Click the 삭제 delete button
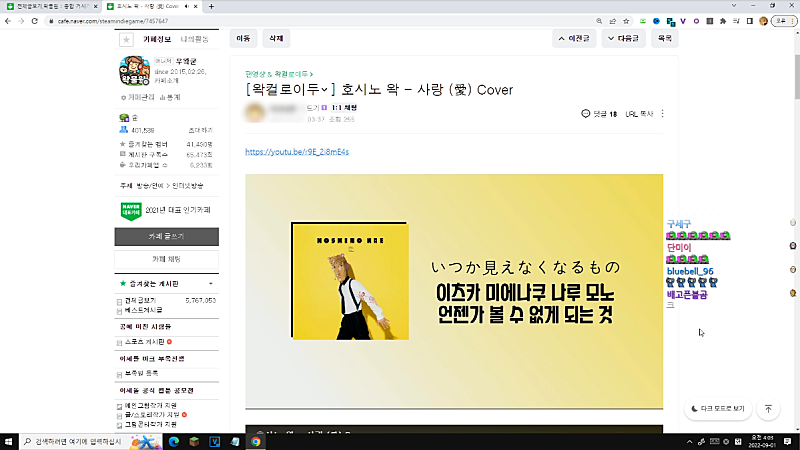 coord(276,38)
